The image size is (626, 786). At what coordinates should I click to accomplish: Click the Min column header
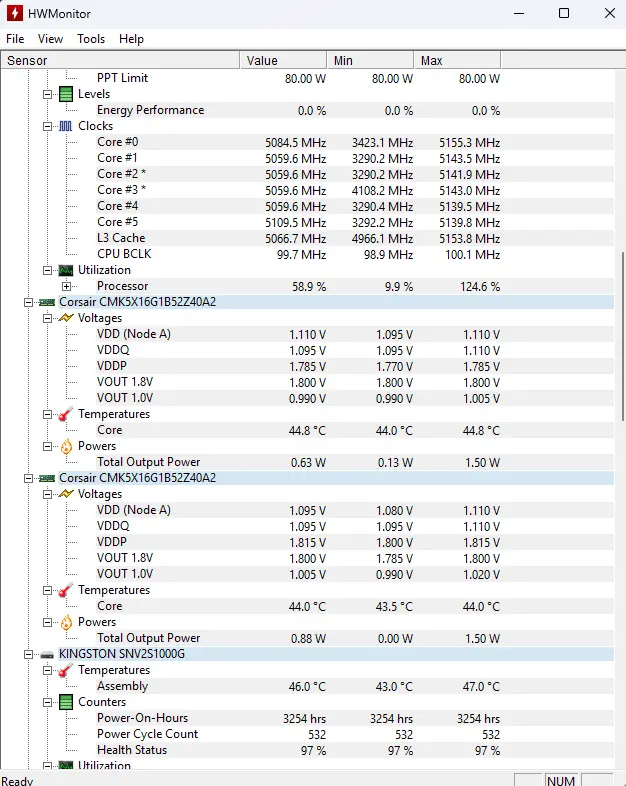click(370, 60)
